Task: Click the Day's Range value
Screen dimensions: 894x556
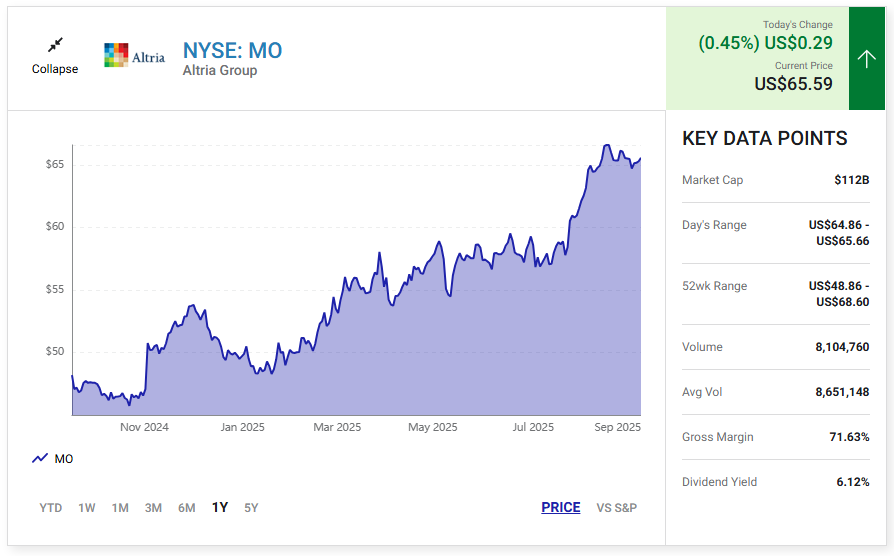Action: click(839, 233)
